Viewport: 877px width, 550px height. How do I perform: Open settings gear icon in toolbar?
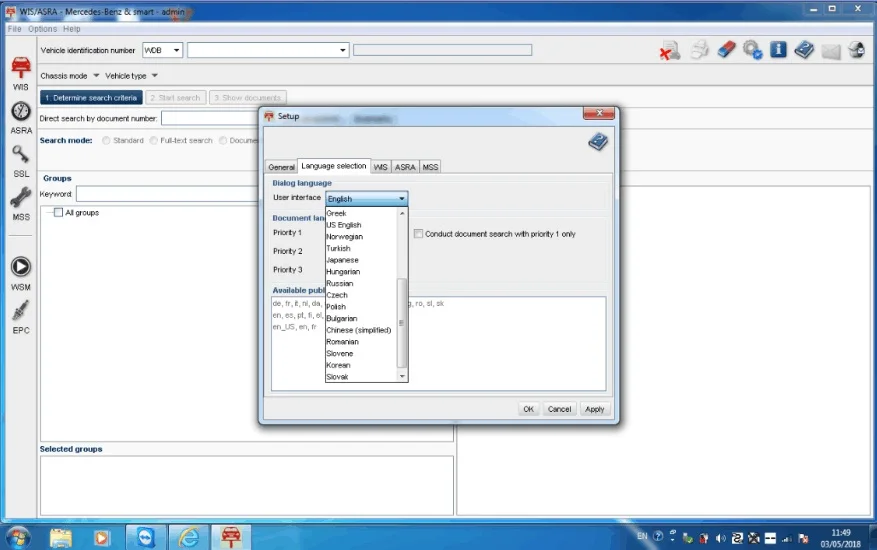pos(752,50)
